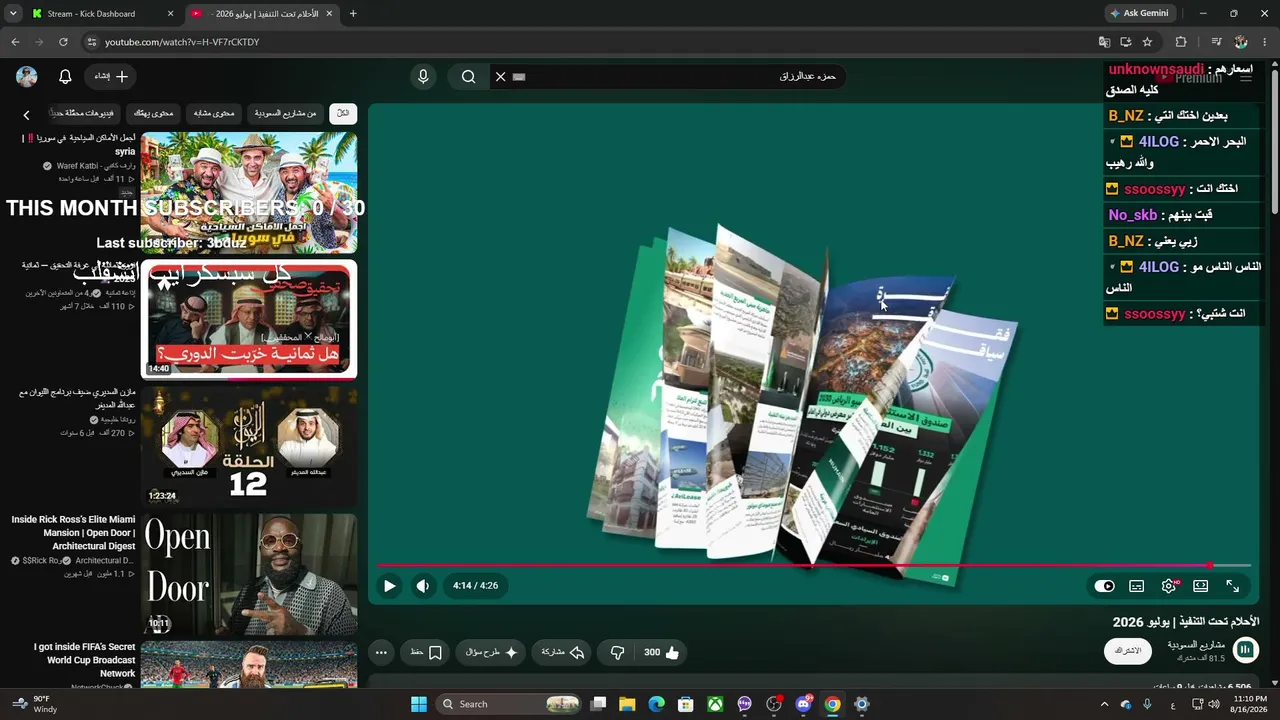Open Chrome profile avatar
Image resolution: width=1280 pixels, height=720 pixels.
pos(1241,42)
